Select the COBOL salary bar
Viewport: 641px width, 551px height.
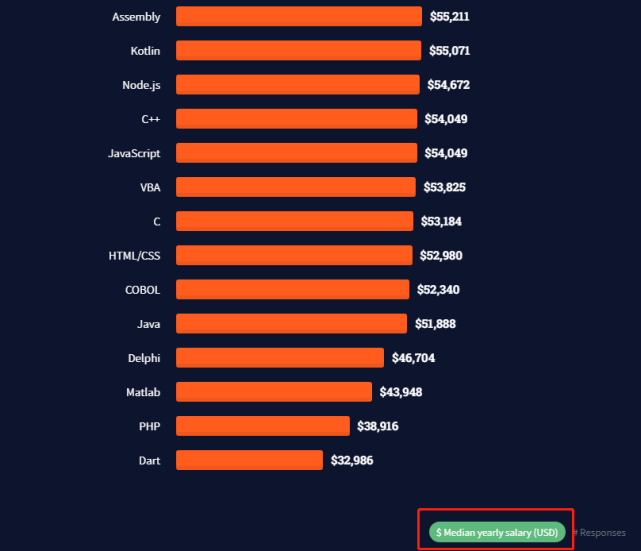tap(292, 289)
